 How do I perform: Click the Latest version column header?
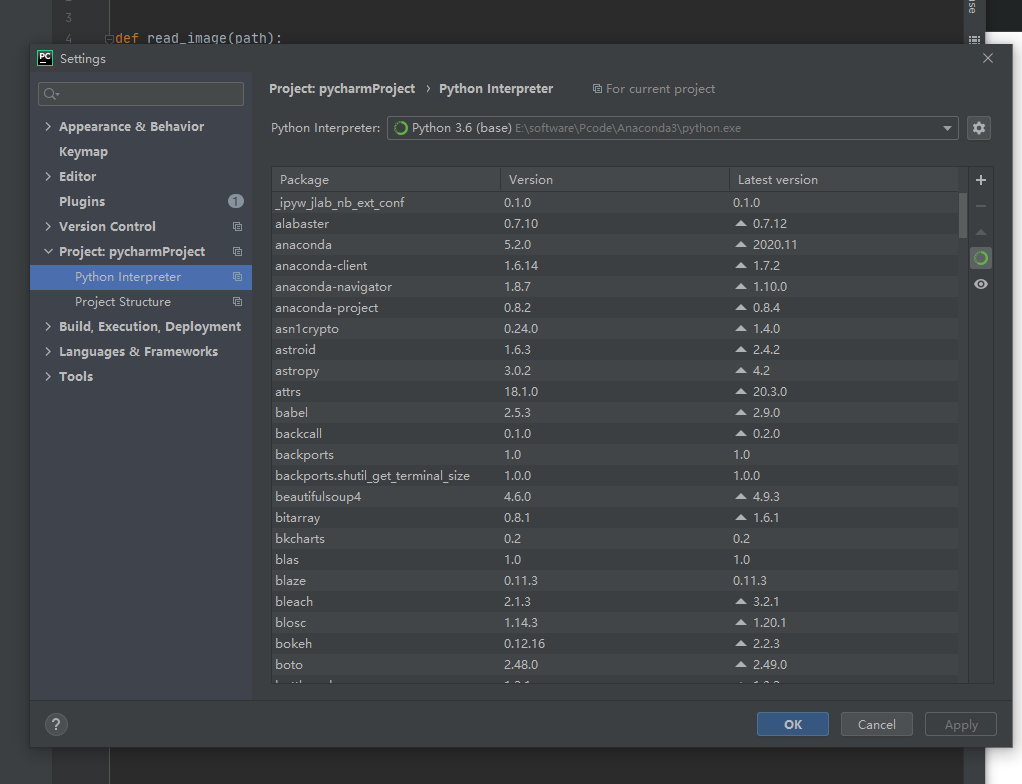point(844,179)
